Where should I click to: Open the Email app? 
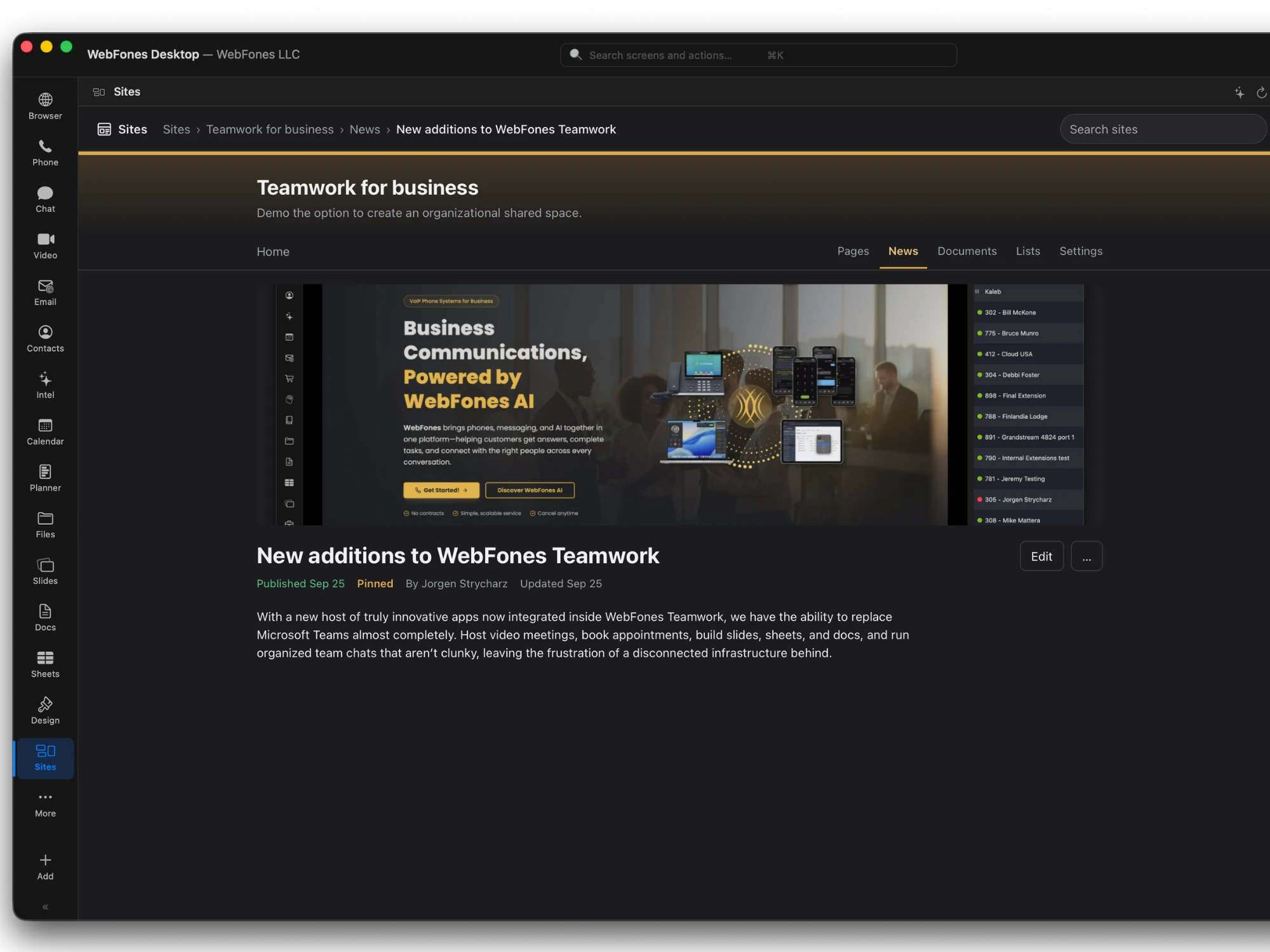pyautogui.click(x=45, y=293)
